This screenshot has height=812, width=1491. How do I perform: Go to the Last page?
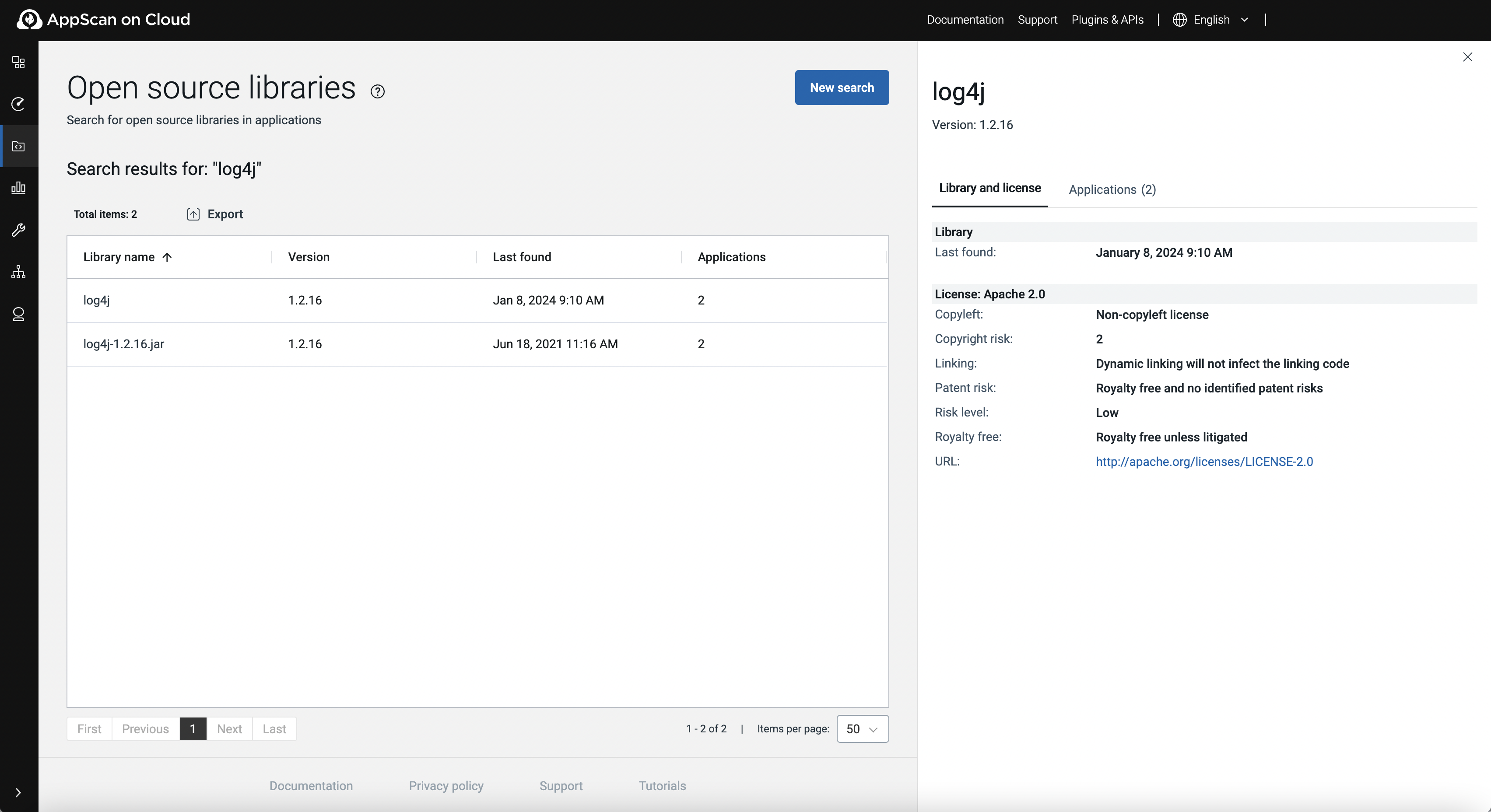pyautogui.click(x=274, y=729)
